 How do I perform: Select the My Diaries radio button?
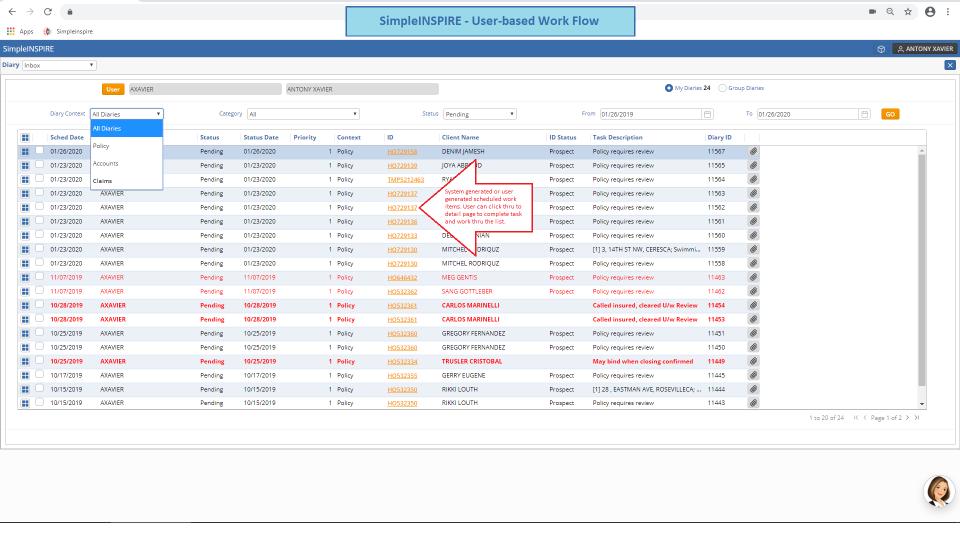tap(669, 88)
